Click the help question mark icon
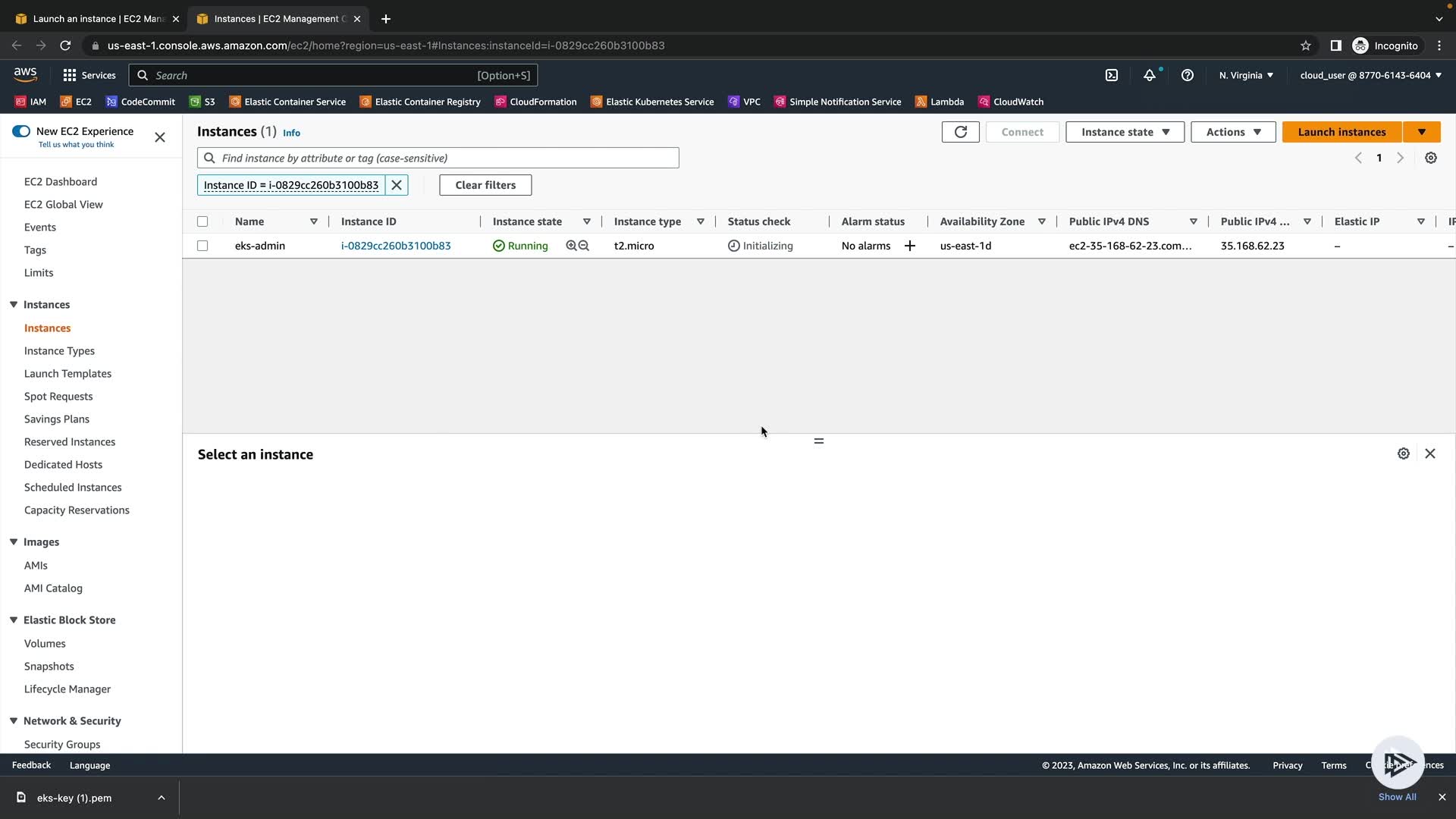This screenshot has height=819, width=1456. click(x=1188, y=75)
